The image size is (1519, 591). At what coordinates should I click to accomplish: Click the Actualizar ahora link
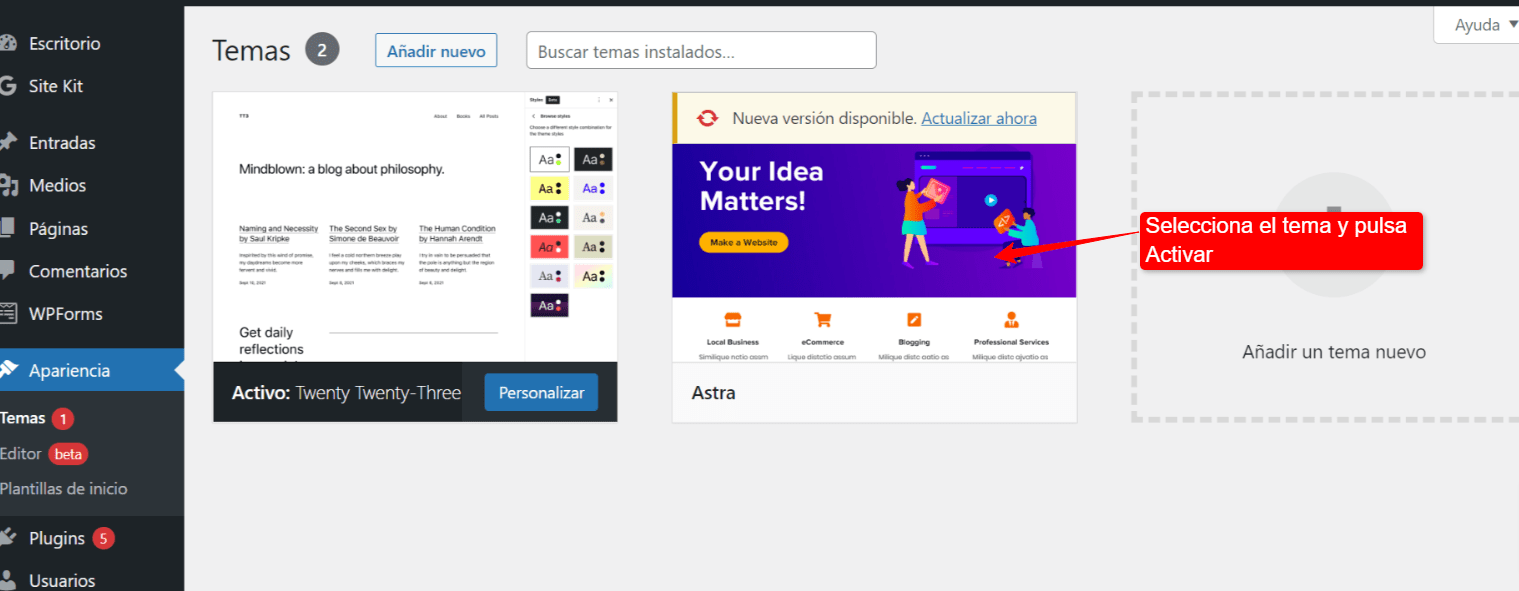tap(979, 118)
